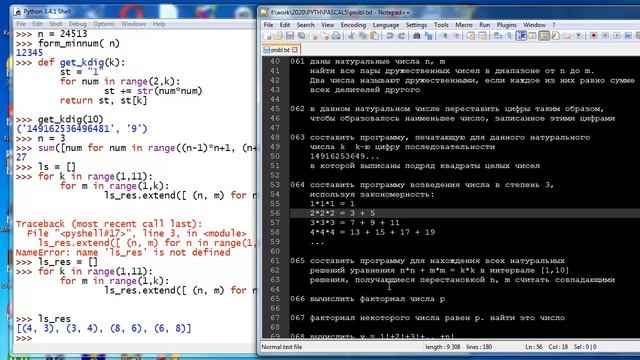The width and height of the screenshot is (640, 360).
Task: Click 'Ln : 56' in the status bar
Action: pyautogui.click(x=533, y=347)
